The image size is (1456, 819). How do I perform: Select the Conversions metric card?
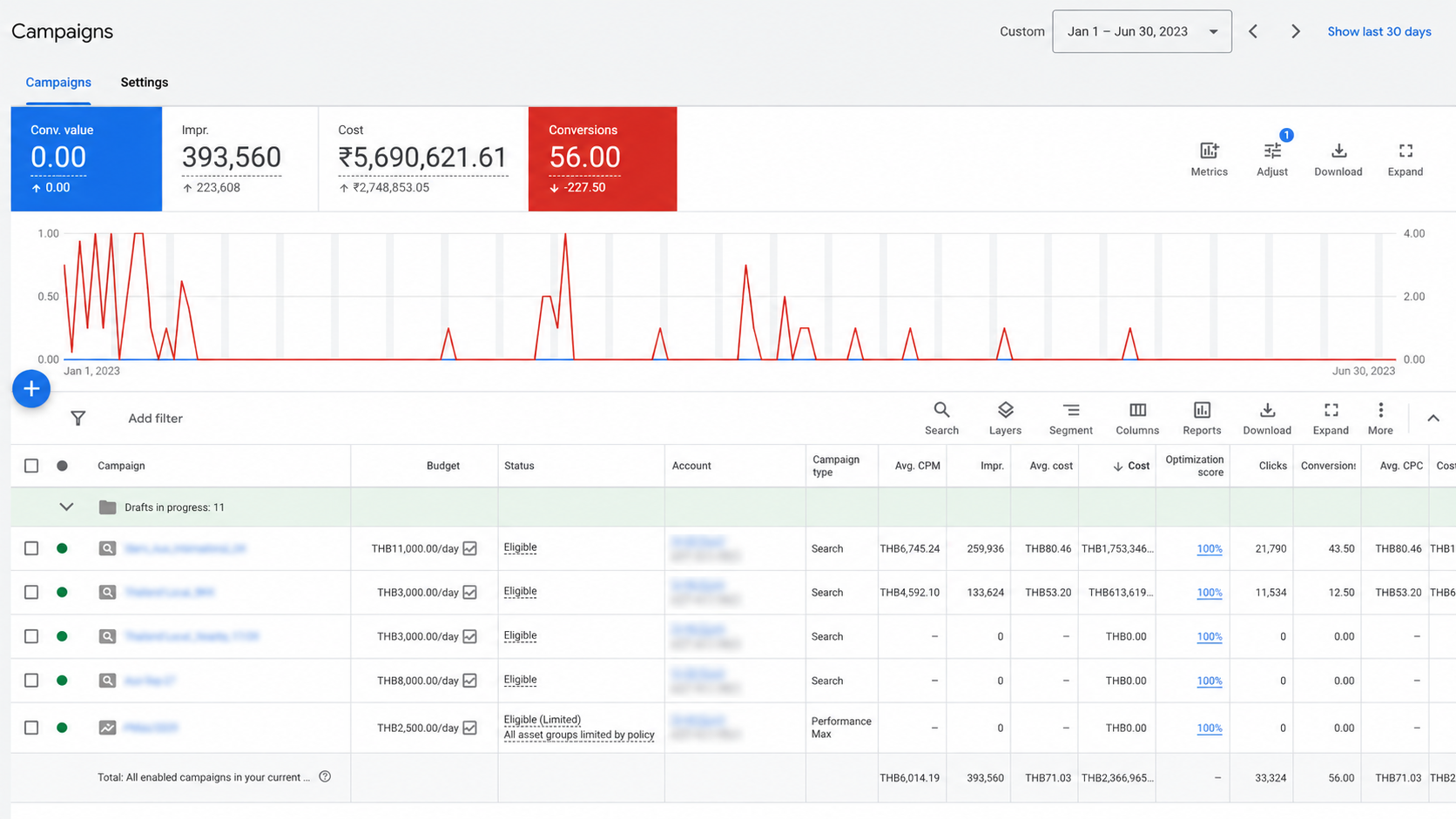coord(603,159)
